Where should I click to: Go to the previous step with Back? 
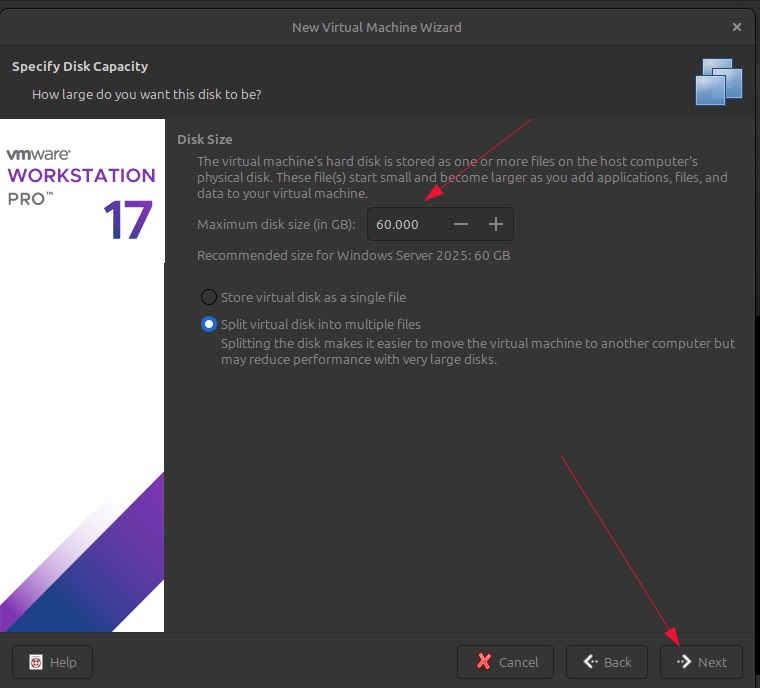(606, 662)
